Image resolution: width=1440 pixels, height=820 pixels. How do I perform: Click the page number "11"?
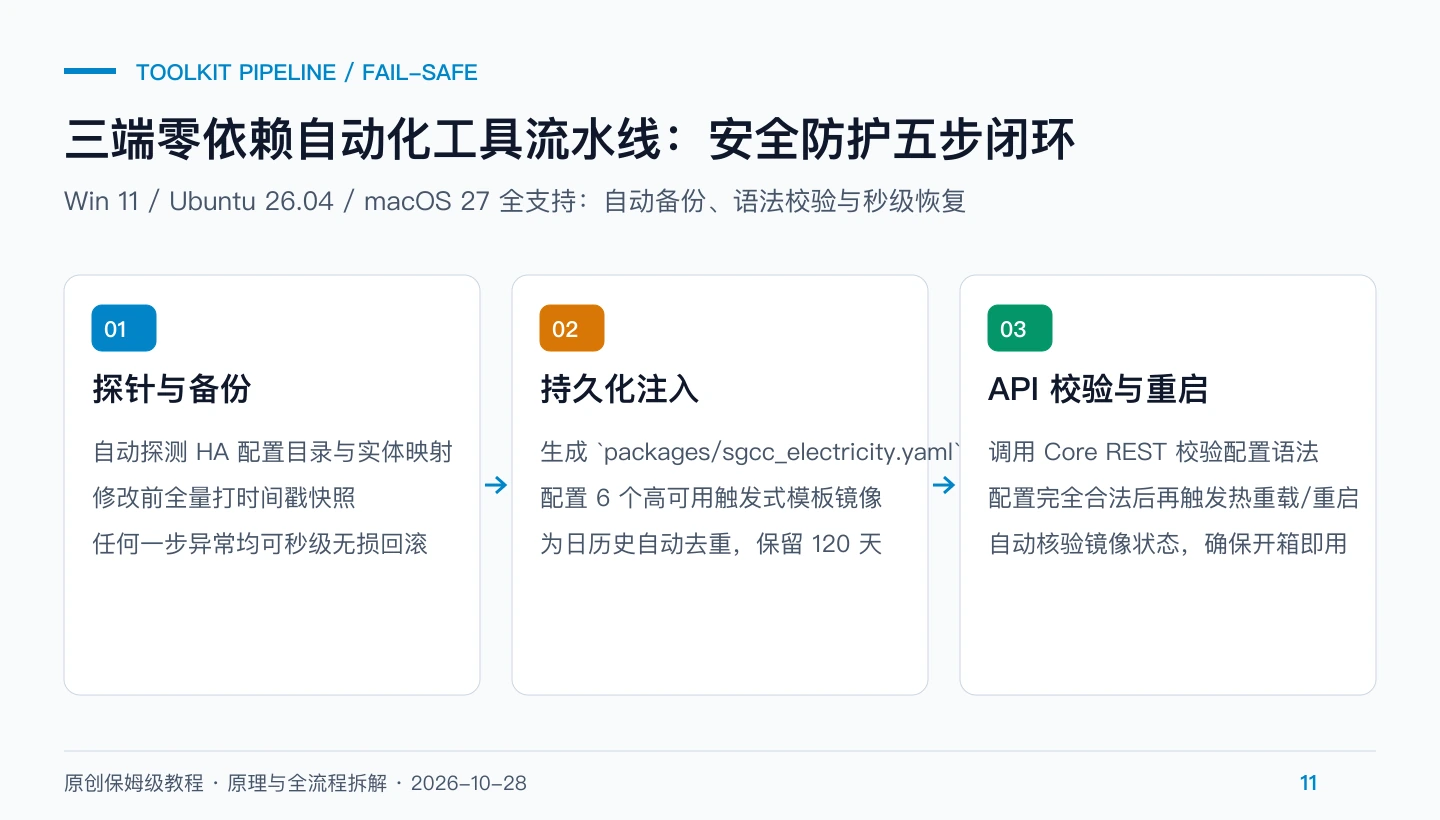[x=1309, y=783]
